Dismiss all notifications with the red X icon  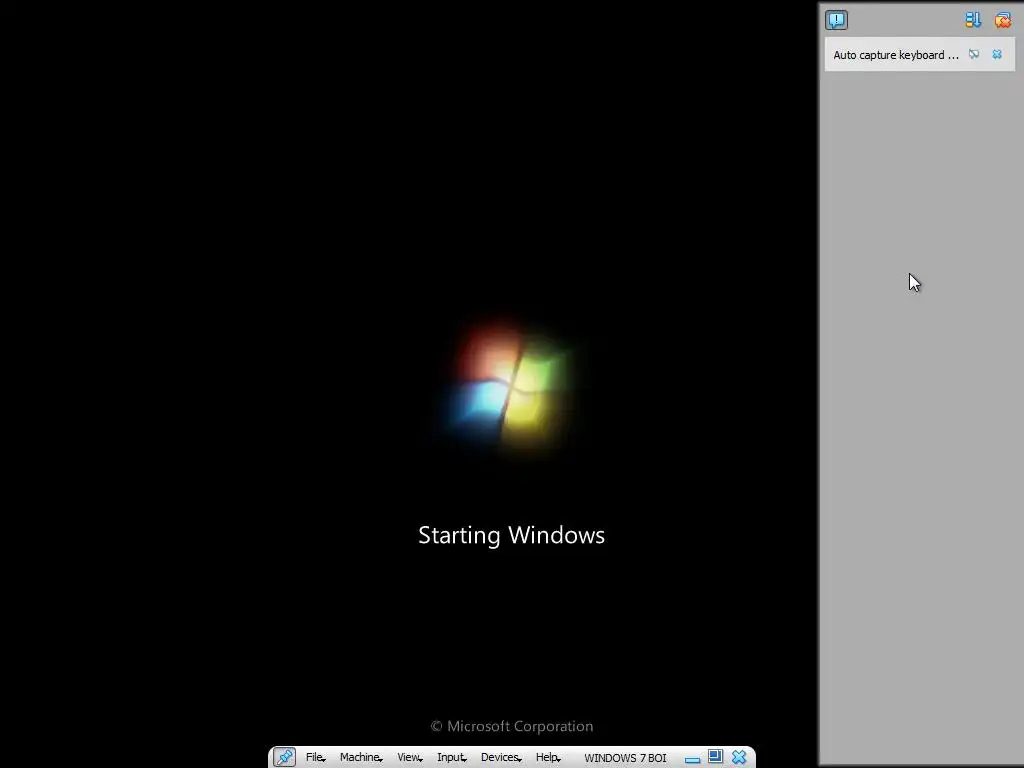pyautogui.click(x=1002, y=20)
